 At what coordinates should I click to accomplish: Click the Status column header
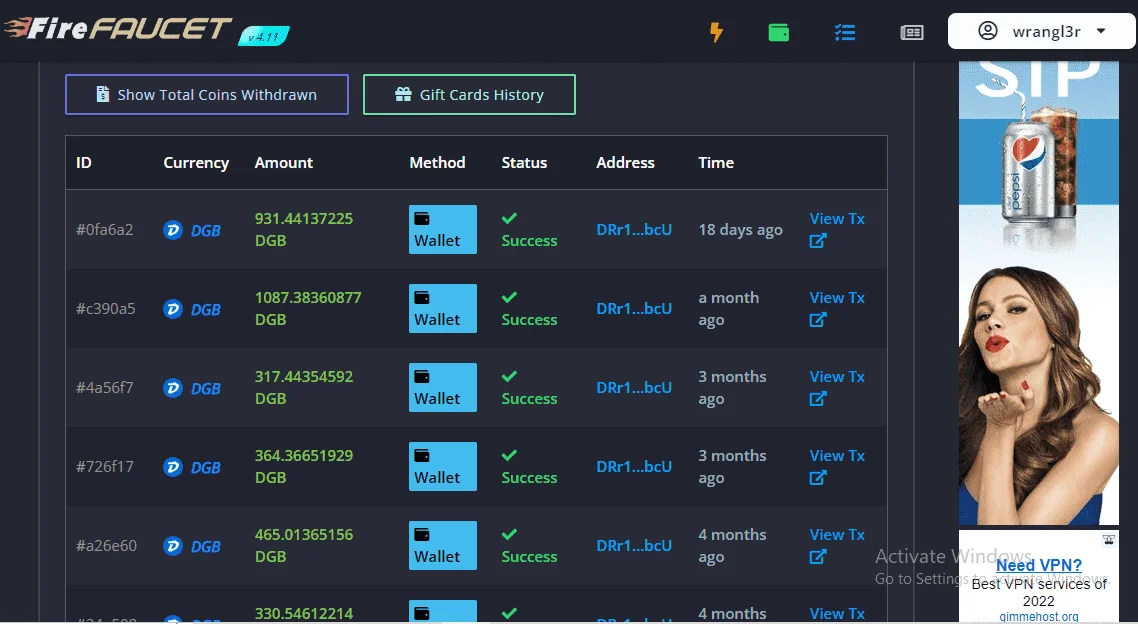click(524, 163)
